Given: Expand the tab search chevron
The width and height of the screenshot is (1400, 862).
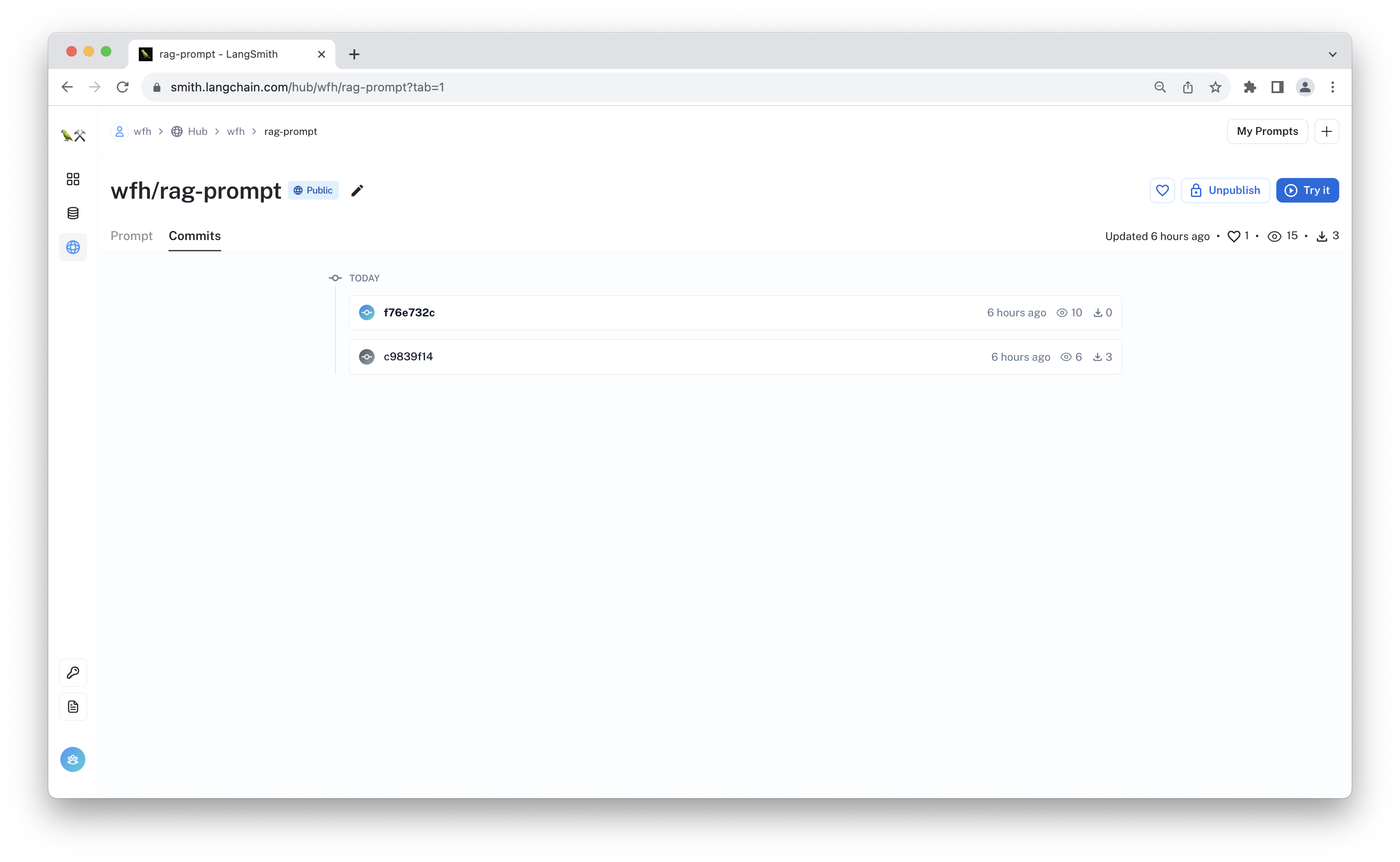Looking at the screenshot, I should [1332, 55].
